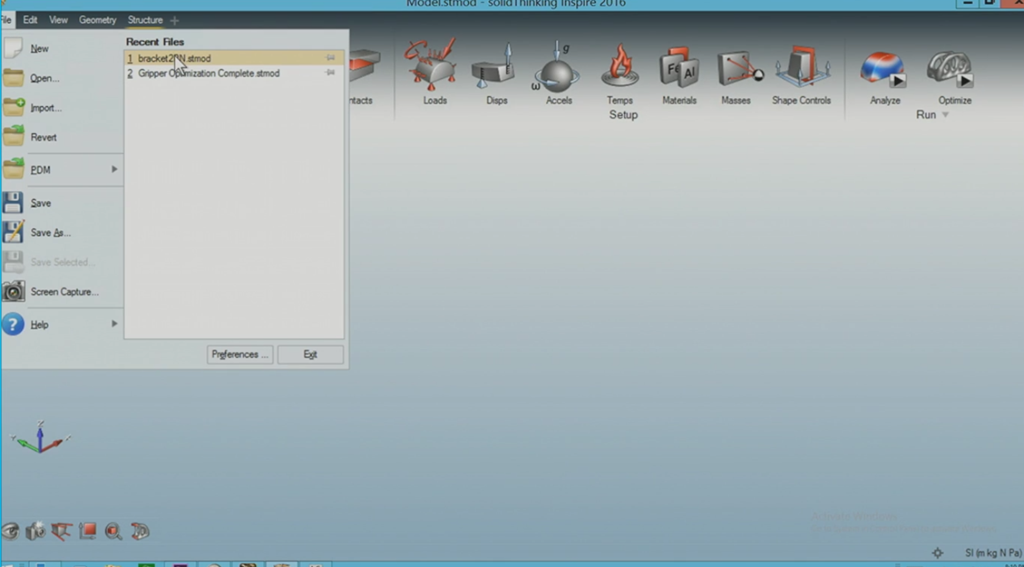The width and height of the screenshot is (1024, 567).
Task: Click the Analyze tool icon
Action: 885,71
